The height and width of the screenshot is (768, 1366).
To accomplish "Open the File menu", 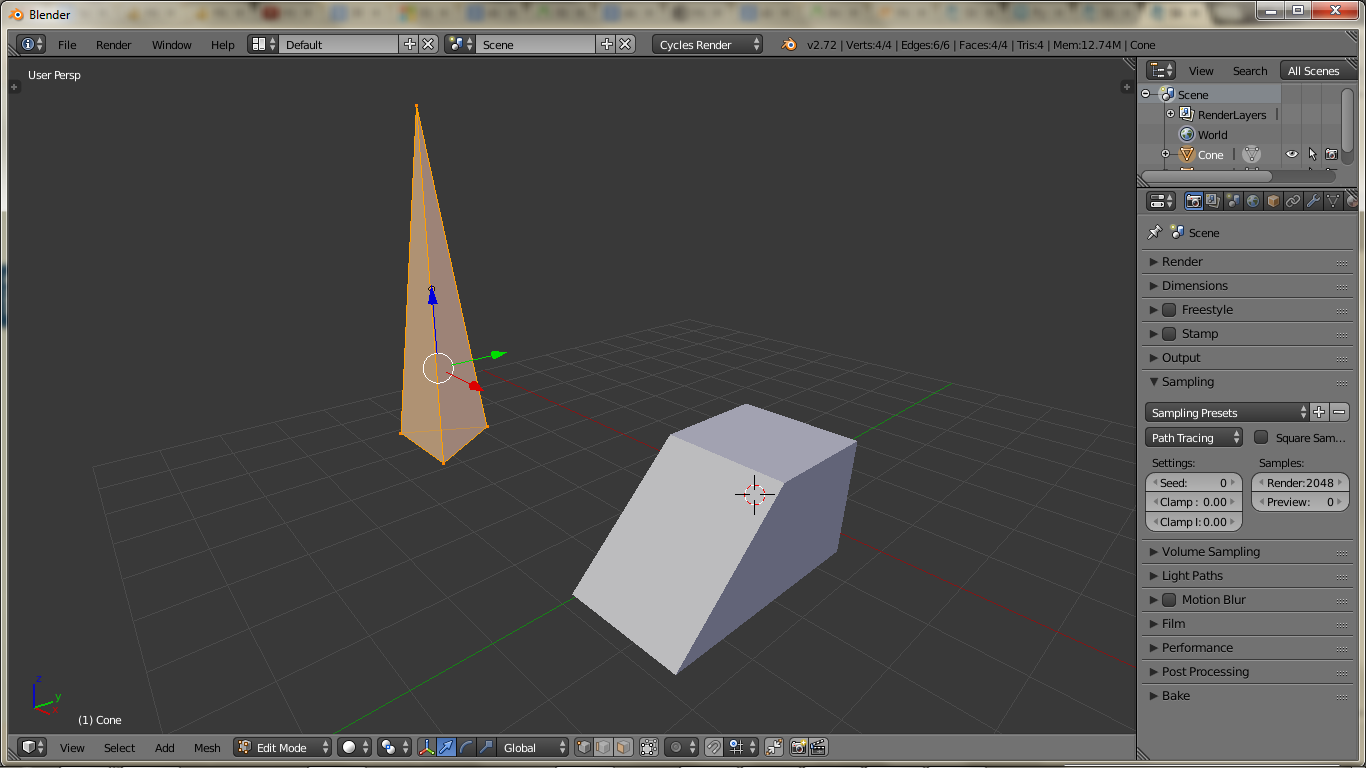I will pos(67,44).
